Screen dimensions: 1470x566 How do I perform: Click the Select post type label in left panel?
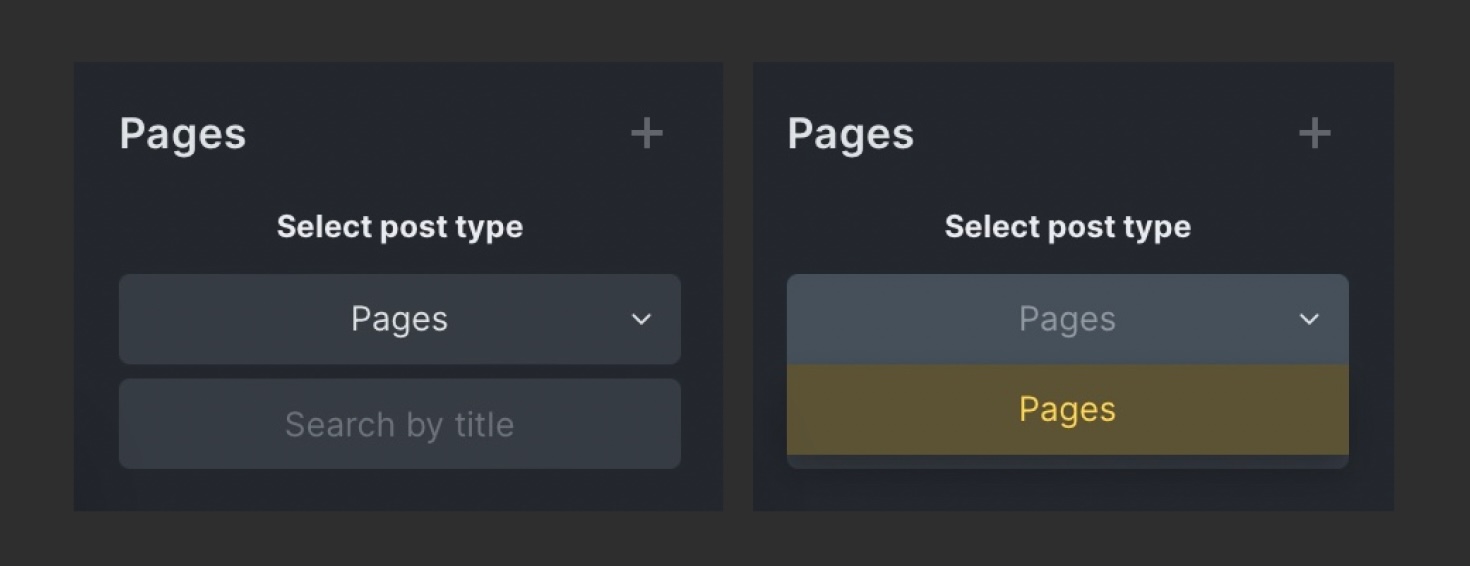(x=400, y=227)
